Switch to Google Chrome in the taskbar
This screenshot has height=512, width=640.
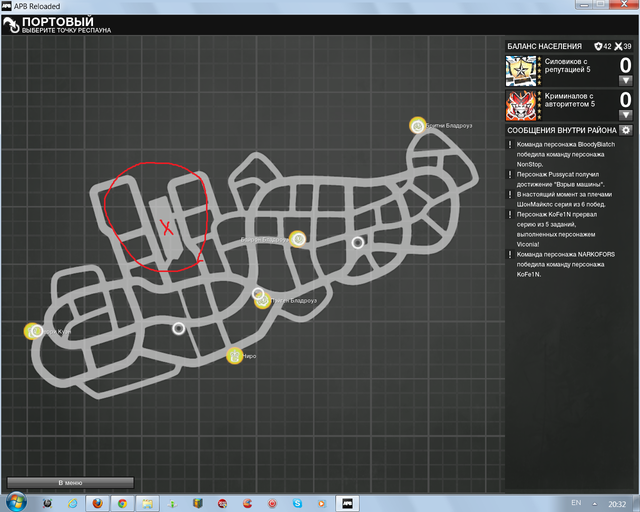[x=122, y=503]
